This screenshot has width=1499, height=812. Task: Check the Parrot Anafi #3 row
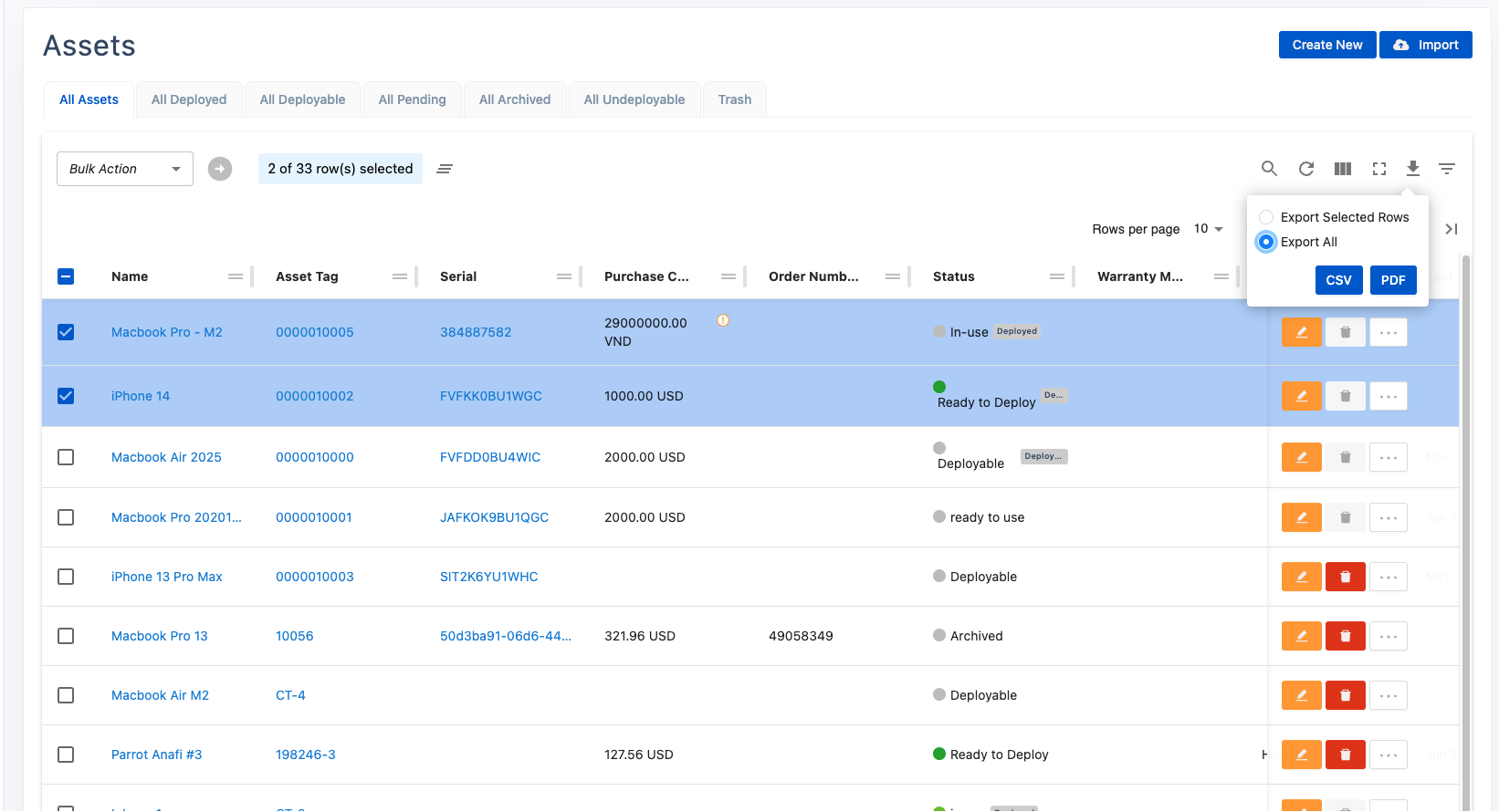(x=66, y=755)
